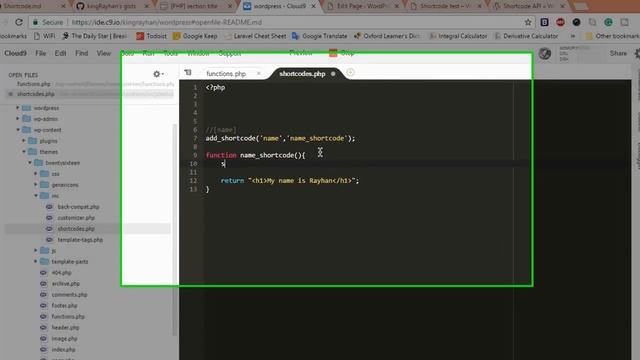Open functions.php under Open Files list
The width and height of the screenshot is (640, 360).
34,84
